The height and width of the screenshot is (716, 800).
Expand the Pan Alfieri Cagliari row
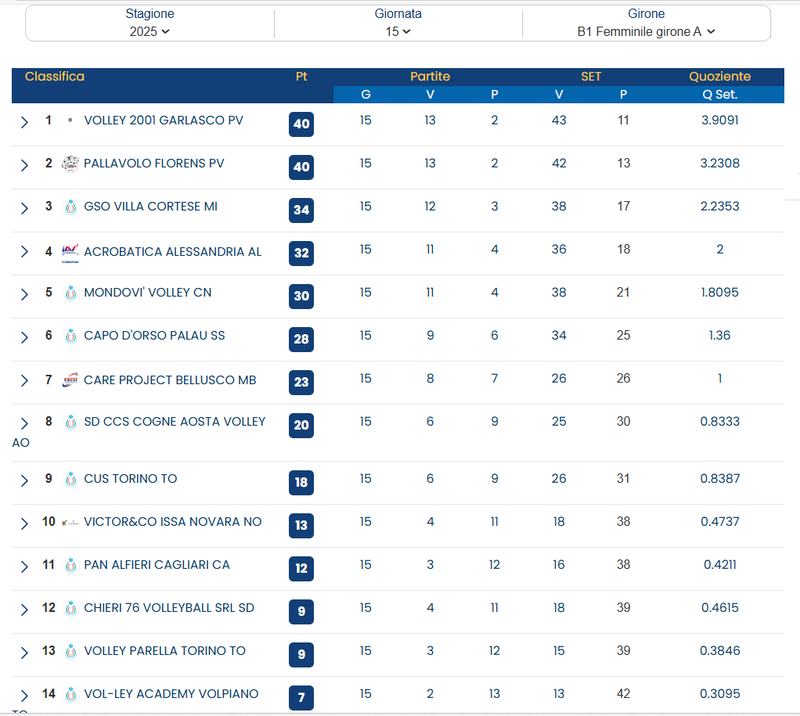click(24, 566)
